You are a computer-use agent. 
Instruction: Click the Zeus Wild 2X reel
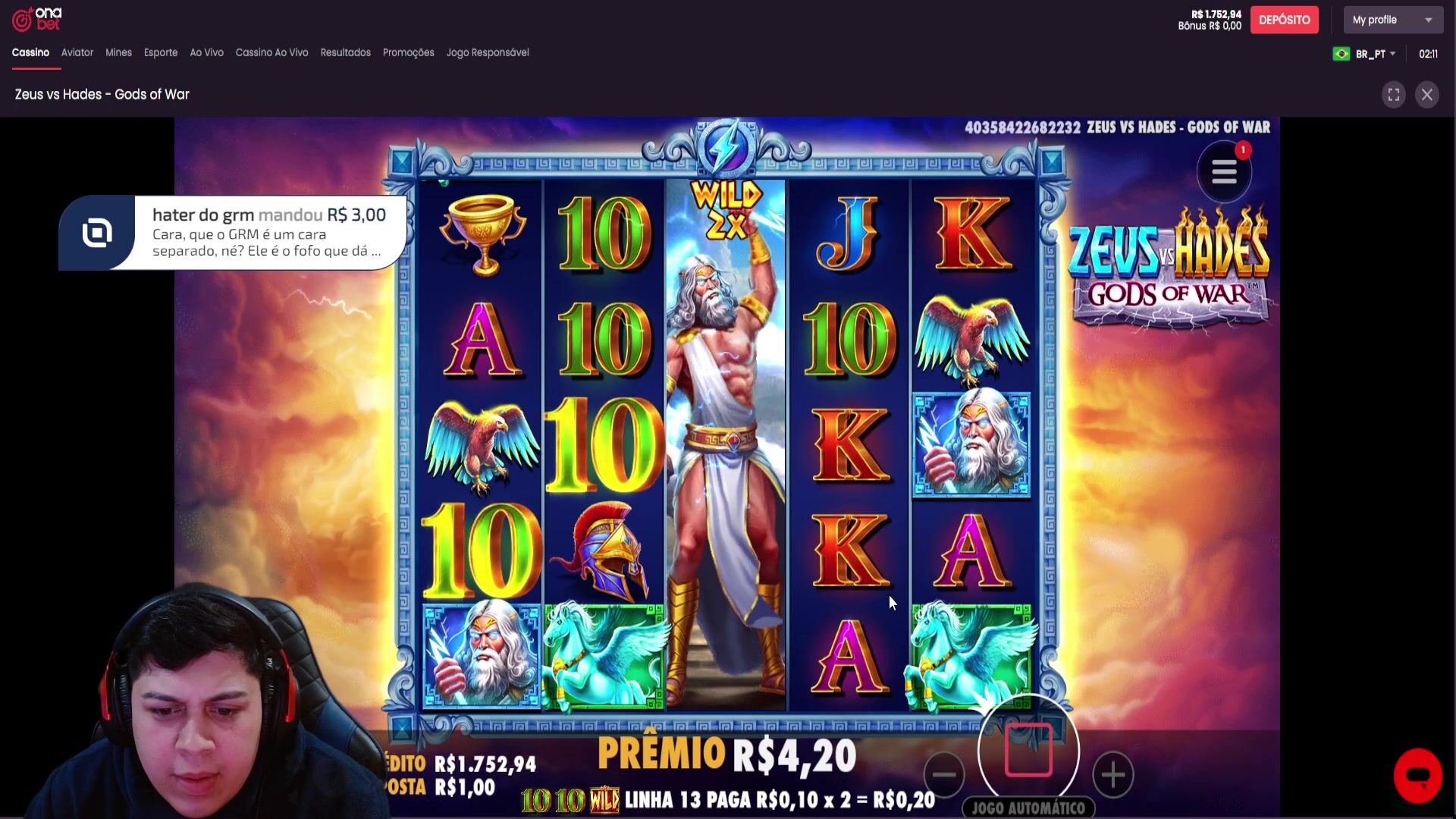pos(726,445)
